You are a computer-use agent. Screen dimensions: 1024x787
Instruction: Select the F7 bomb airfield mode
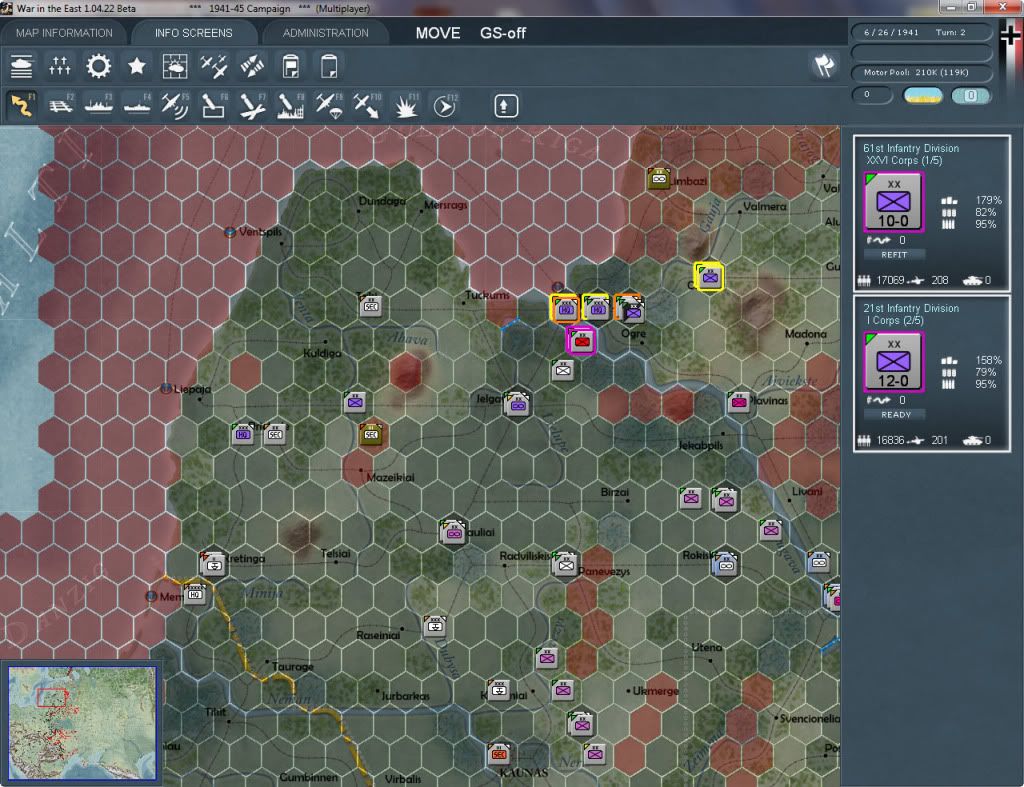pos(252,106)
